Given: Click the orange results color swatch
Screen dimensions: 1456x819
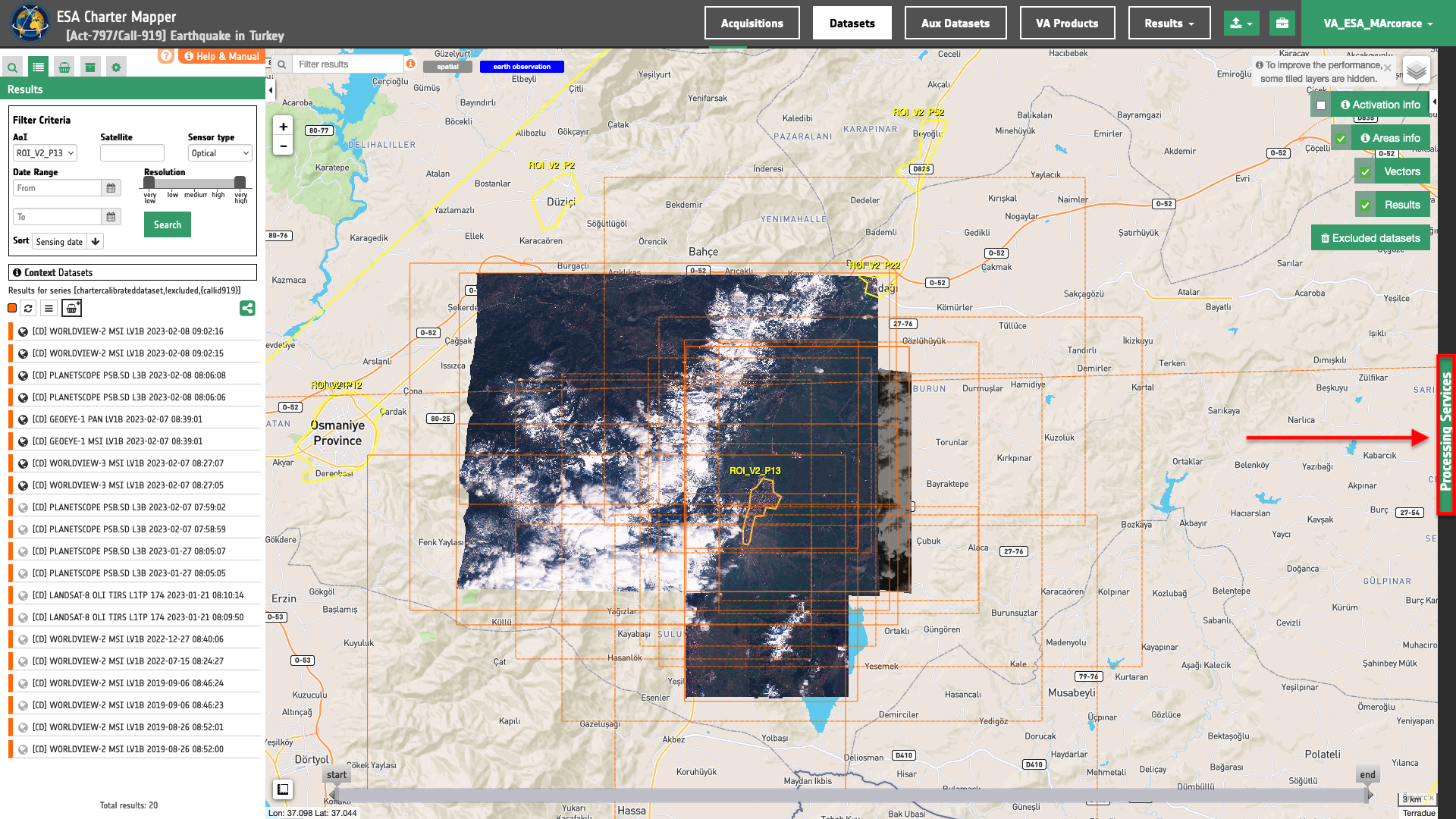Looking at the screenshot, I should pyautogui.click(x=12, y=308).
